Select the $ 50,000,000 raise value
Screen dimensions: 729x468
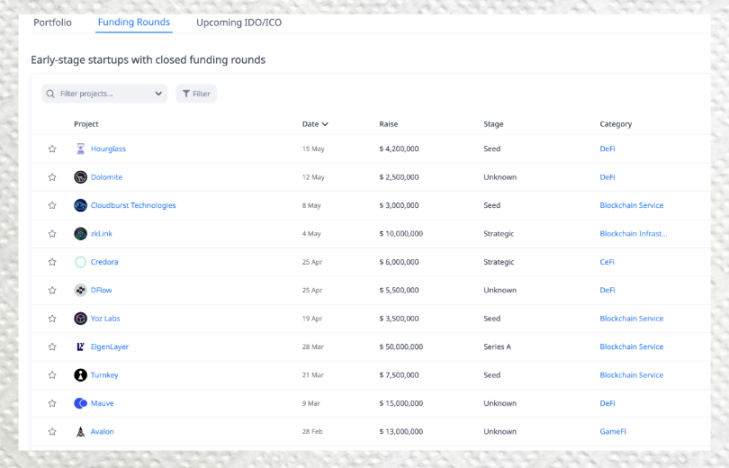401,347
